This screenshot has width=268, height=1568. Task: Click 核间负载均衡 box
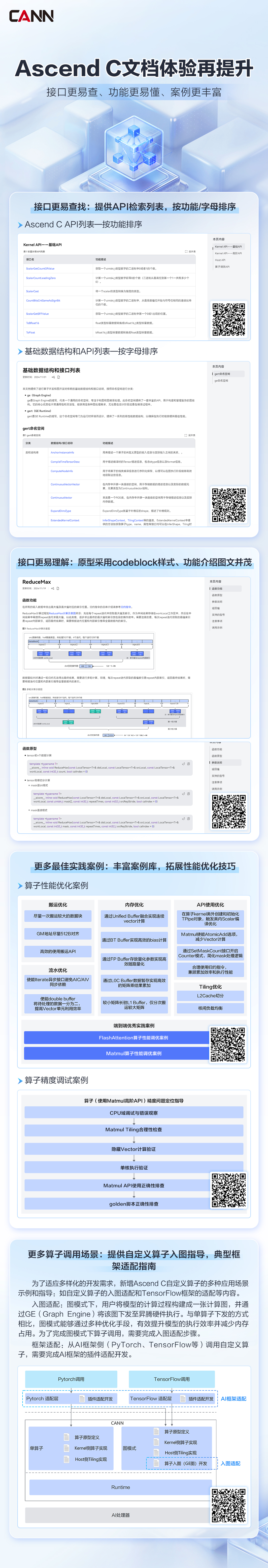(x=210, y=1009)
